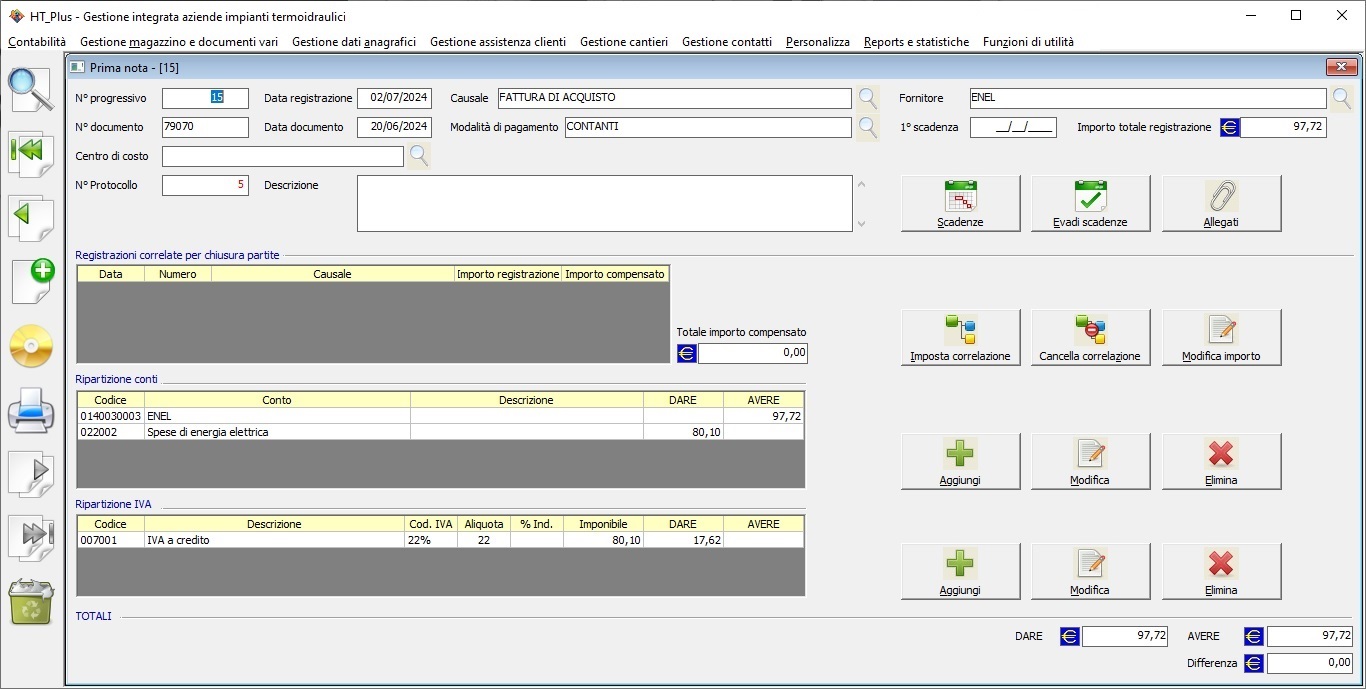This screenshot has height=689, width=1366.
Task: Click Modifica in Ripartizione IVA
Action: (x=1090, y=572)
